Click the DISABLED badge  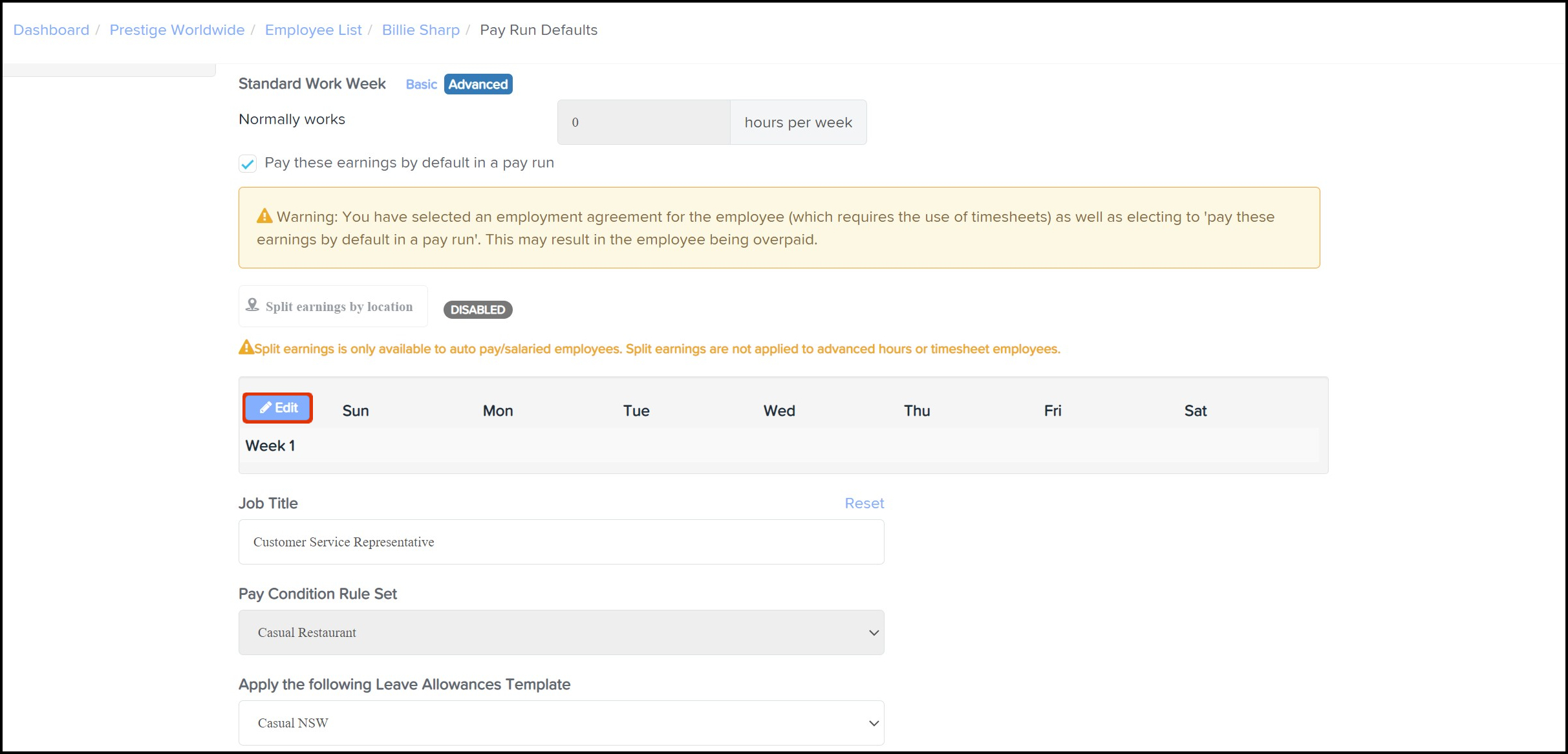tap(477, 310)
